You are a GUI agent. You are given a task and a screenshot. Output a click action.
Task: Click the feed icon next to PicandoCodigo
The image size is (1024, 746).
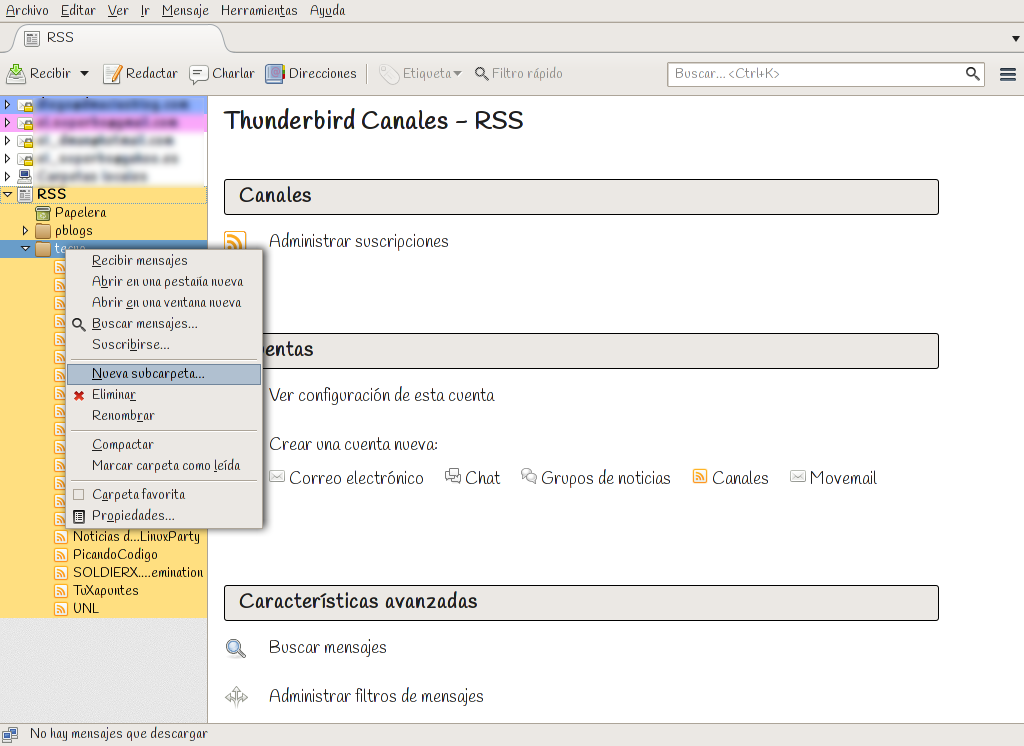61,555
